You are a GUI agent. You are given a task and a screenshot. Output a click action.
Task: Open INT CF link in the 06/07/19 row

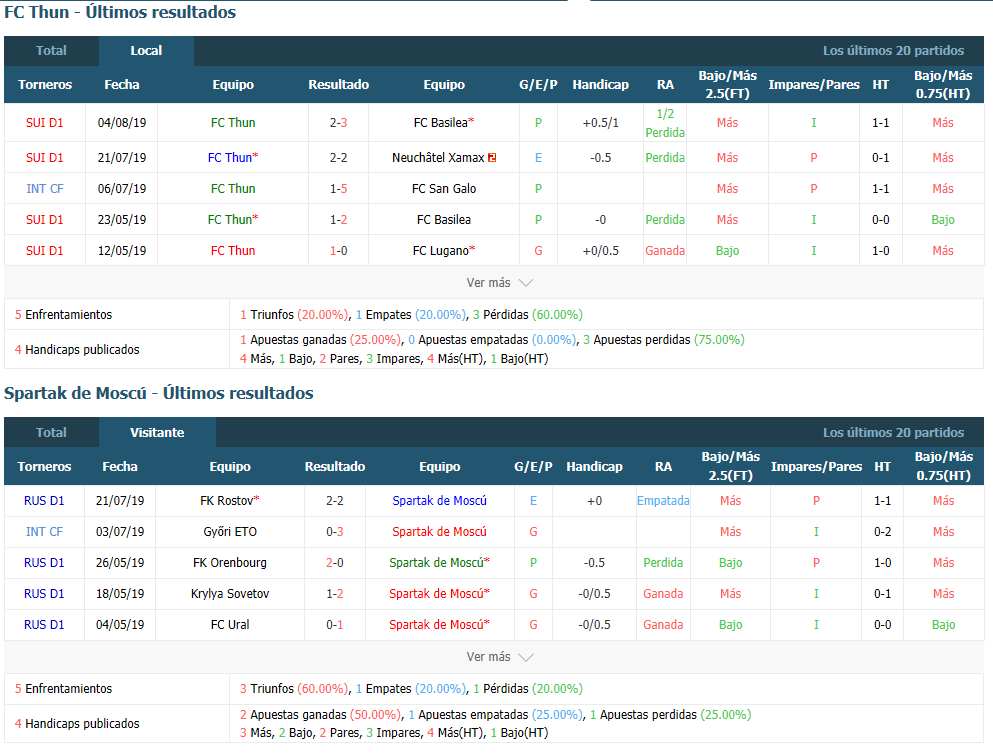44,189
